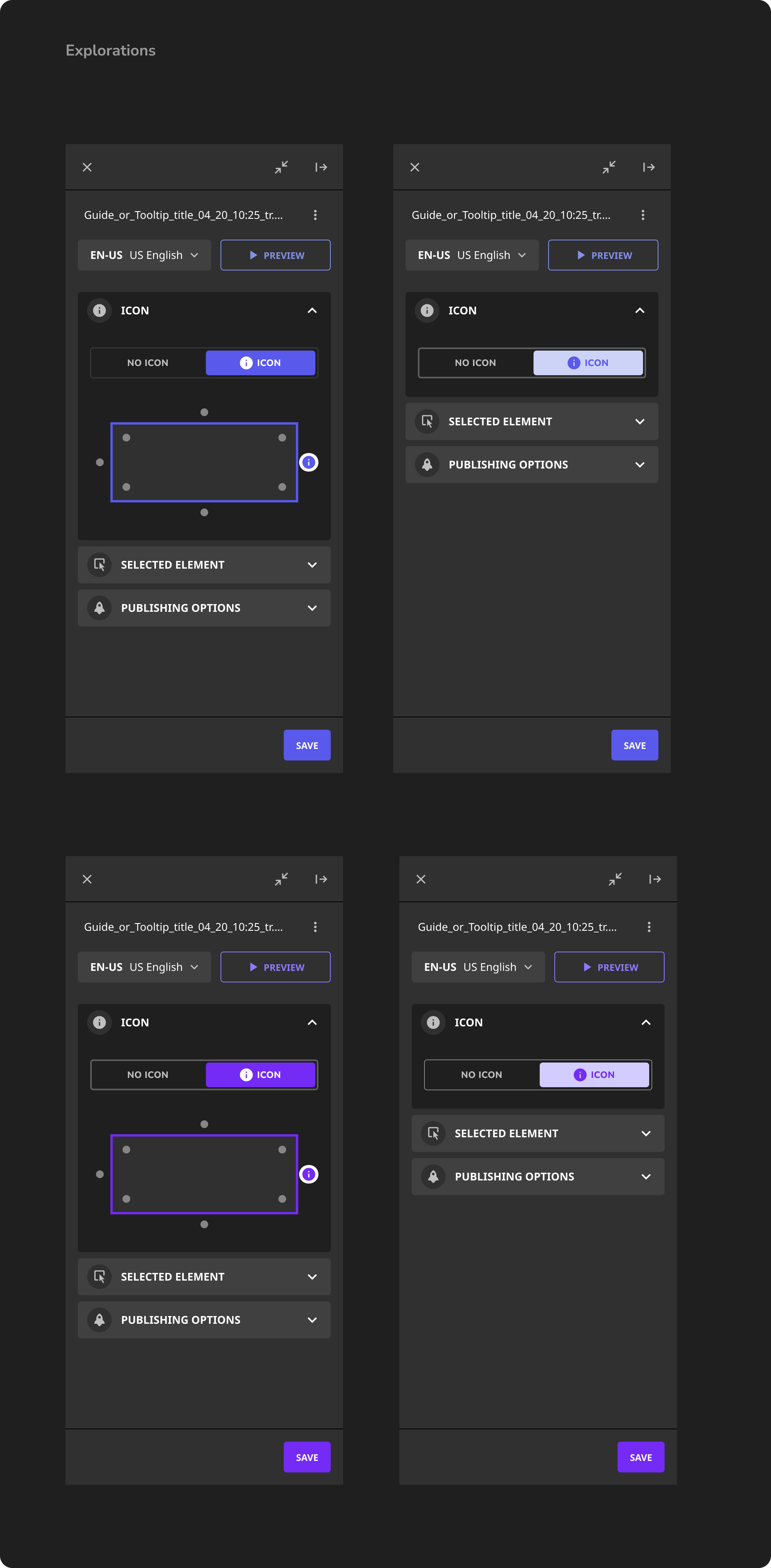The width and height of the screenshot is (771, 1568).
Task: Expand SELECTED ELEMENT section in bottom-left panel
Action: [x=204, y=1276]
